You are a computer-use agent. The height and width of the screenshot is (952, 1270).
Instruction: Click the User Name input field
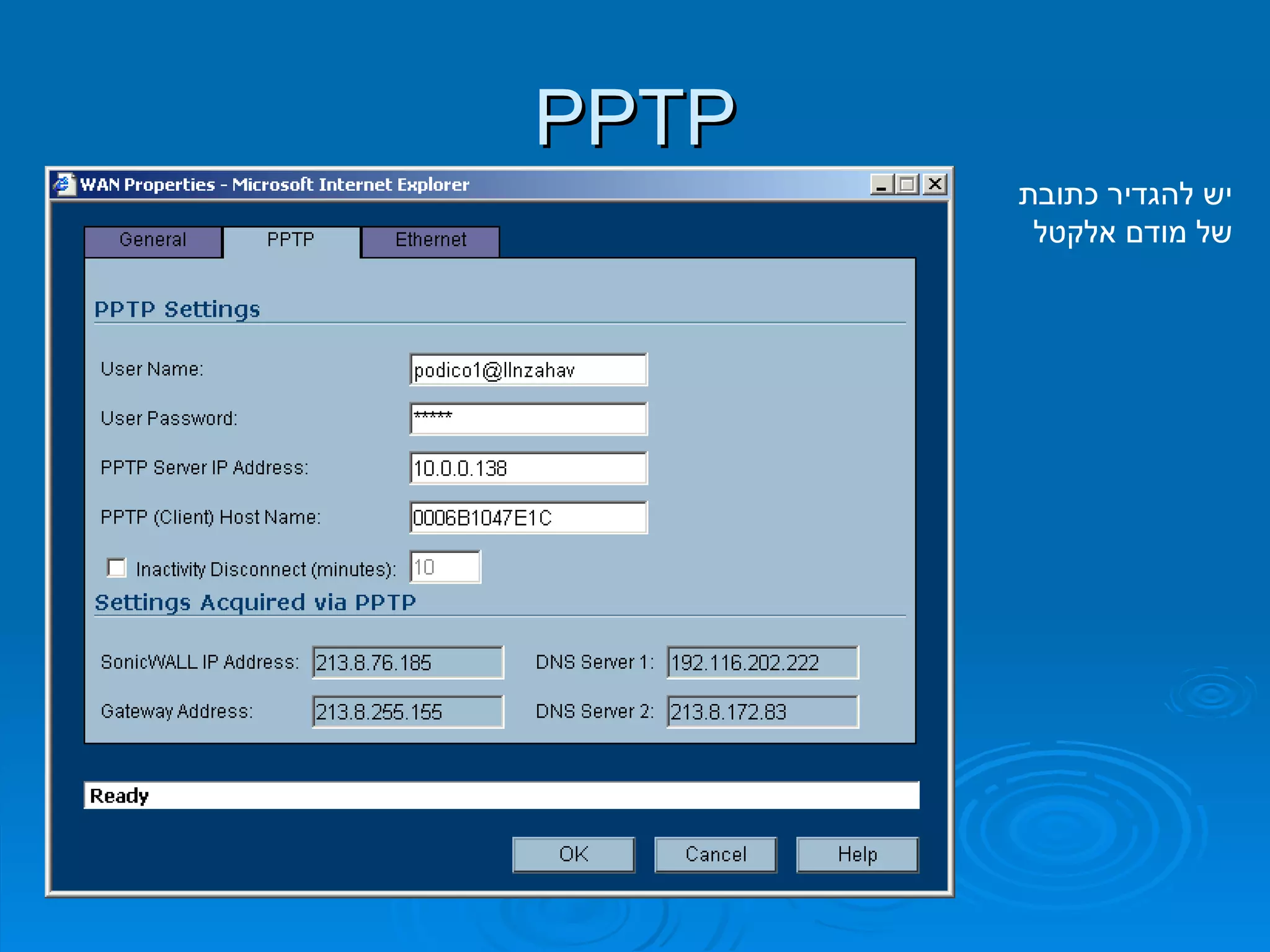528,370
